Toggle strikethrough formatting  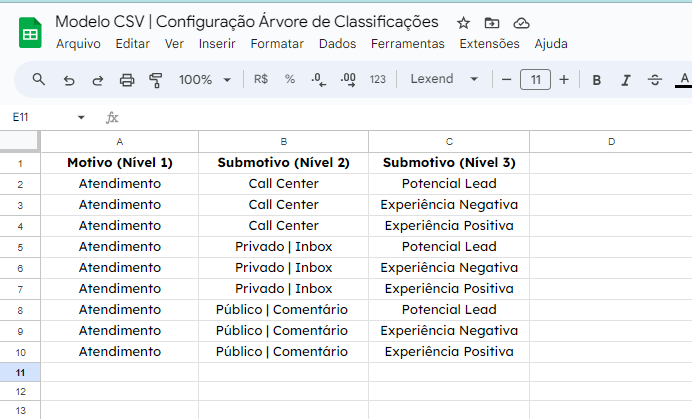tap(654, 80)
